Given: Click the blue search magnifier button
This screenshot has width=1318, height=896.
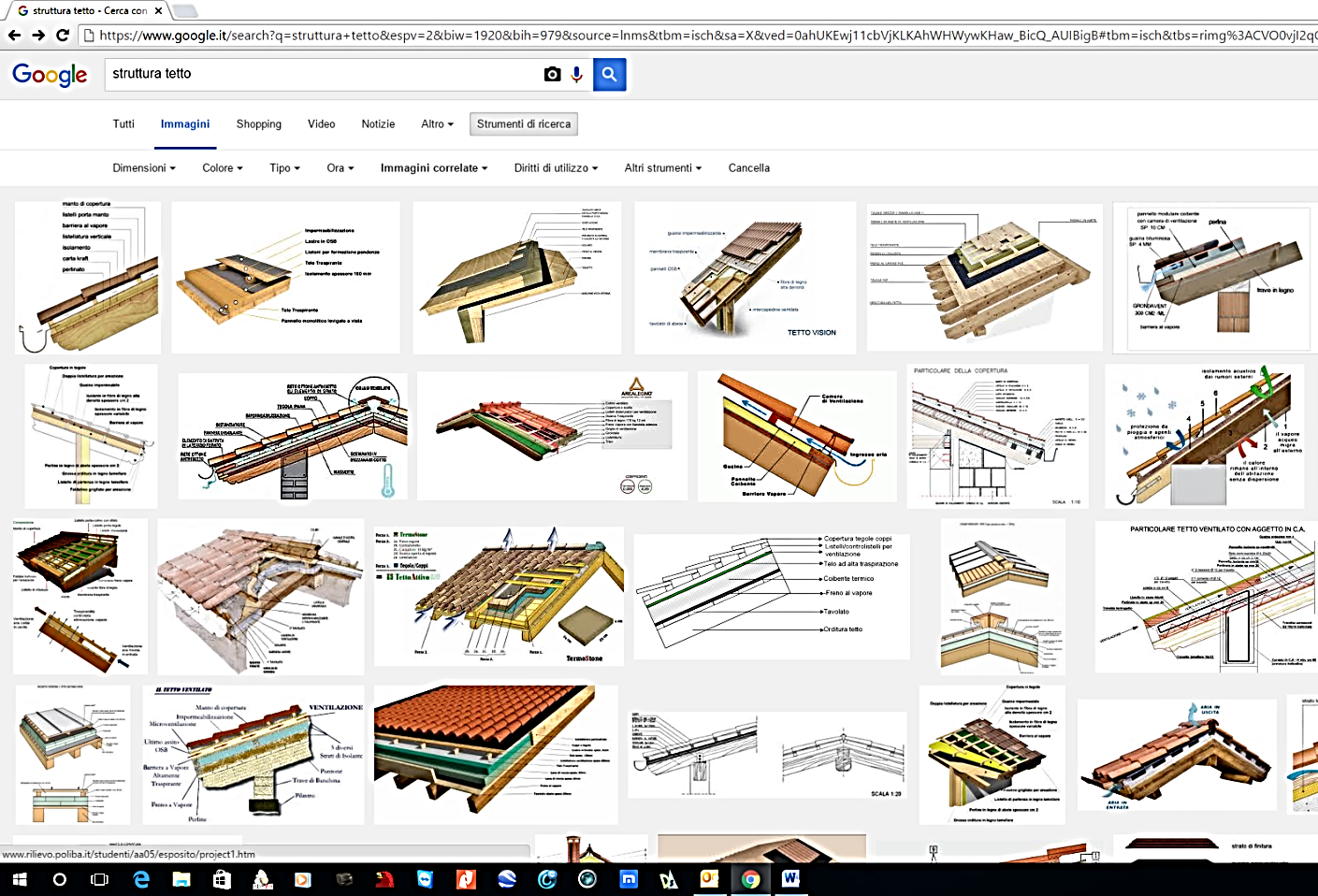Looking at the screenshot, I should pos(609,74).
